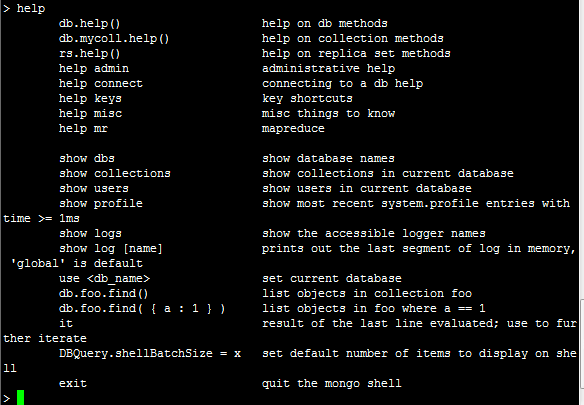Click the 'show dbs' command text
Viewport: 584px width, 405px height.
tap(87, 158)
